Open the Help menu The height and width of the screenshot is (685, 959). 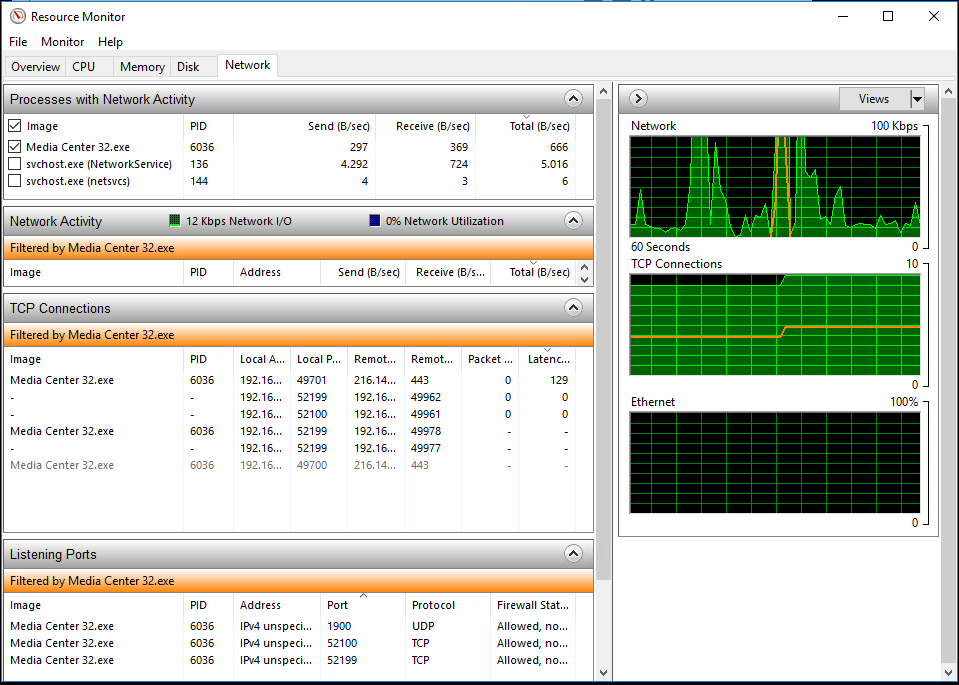110,42
